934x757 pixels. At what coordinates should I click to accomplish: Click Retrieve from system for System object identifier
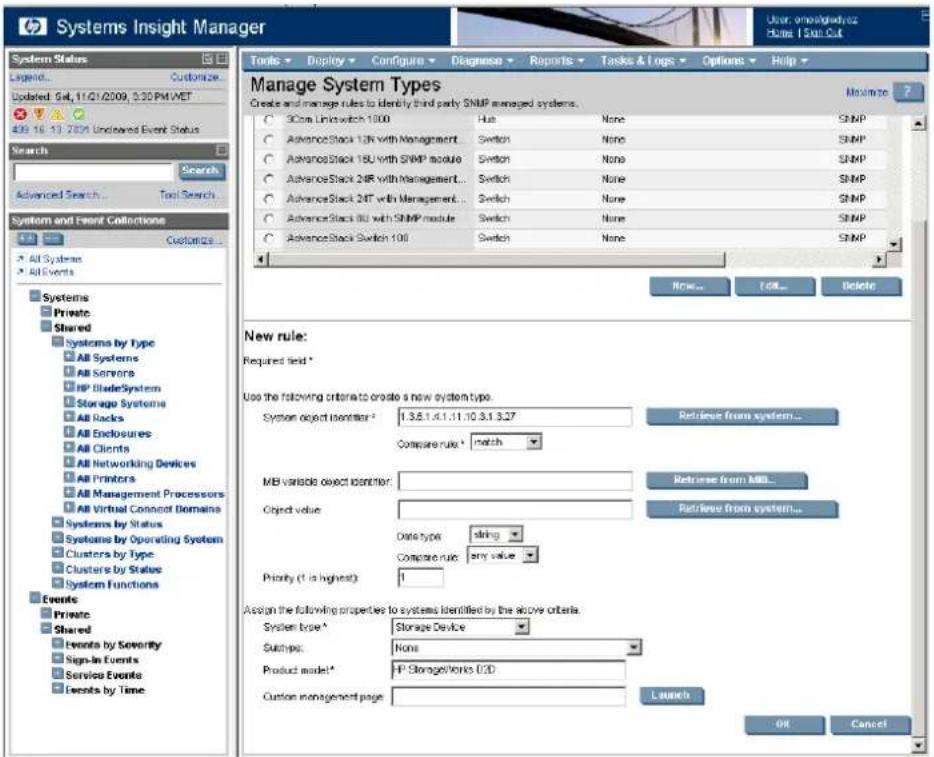tap(742, 416)
